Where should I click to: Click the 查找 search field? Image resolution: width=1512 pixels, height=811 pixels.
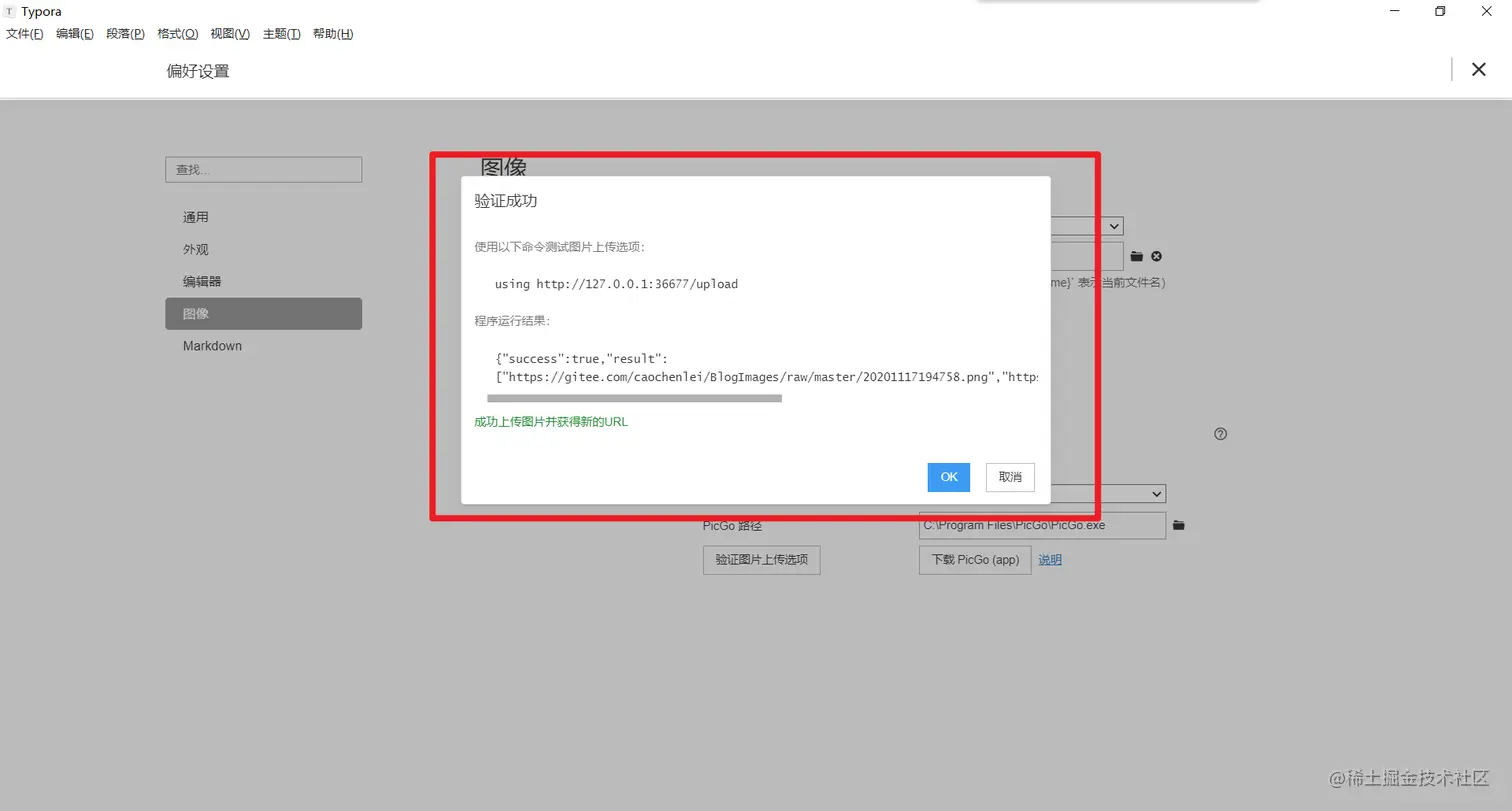point(263,169)
